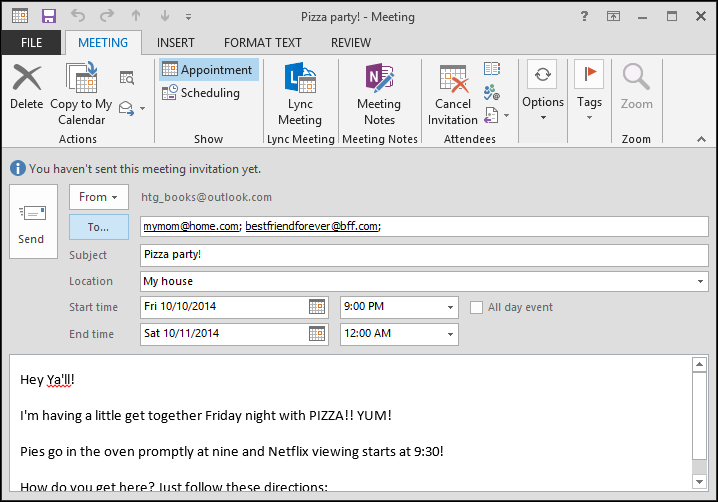Open the Options recurrence menu
Screen dimensions: 718x502
[543, 90]
